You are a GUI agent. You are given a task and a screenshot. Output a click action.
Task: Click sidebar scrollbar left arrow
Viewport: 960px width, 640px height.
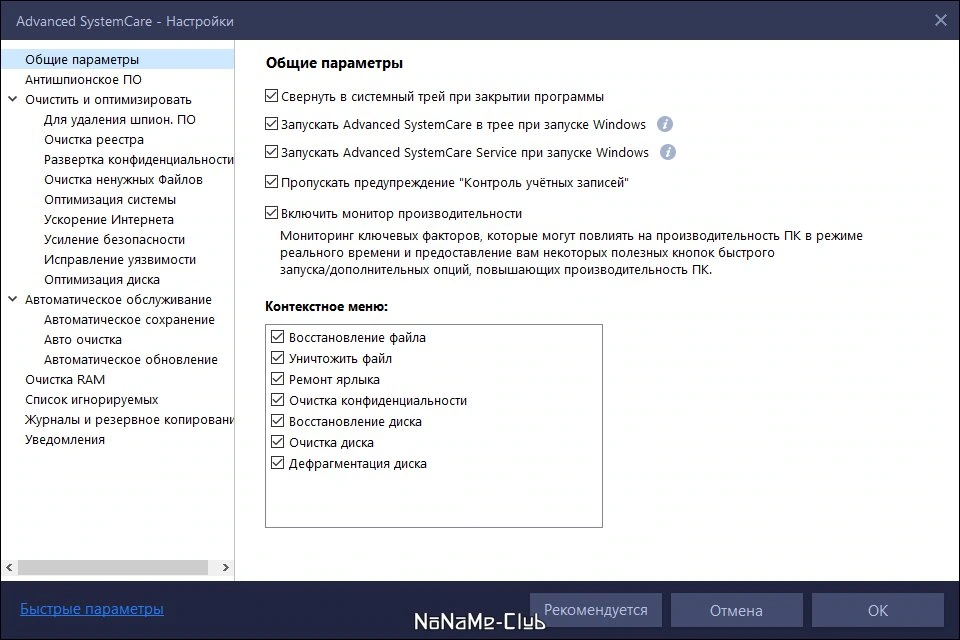(x=9, y=567)
